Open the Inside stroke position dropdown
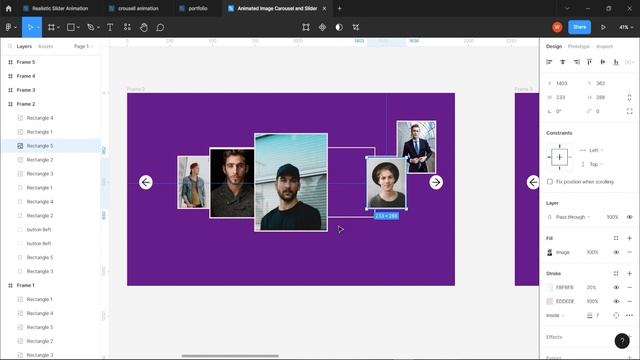 [x=555, y=315]
